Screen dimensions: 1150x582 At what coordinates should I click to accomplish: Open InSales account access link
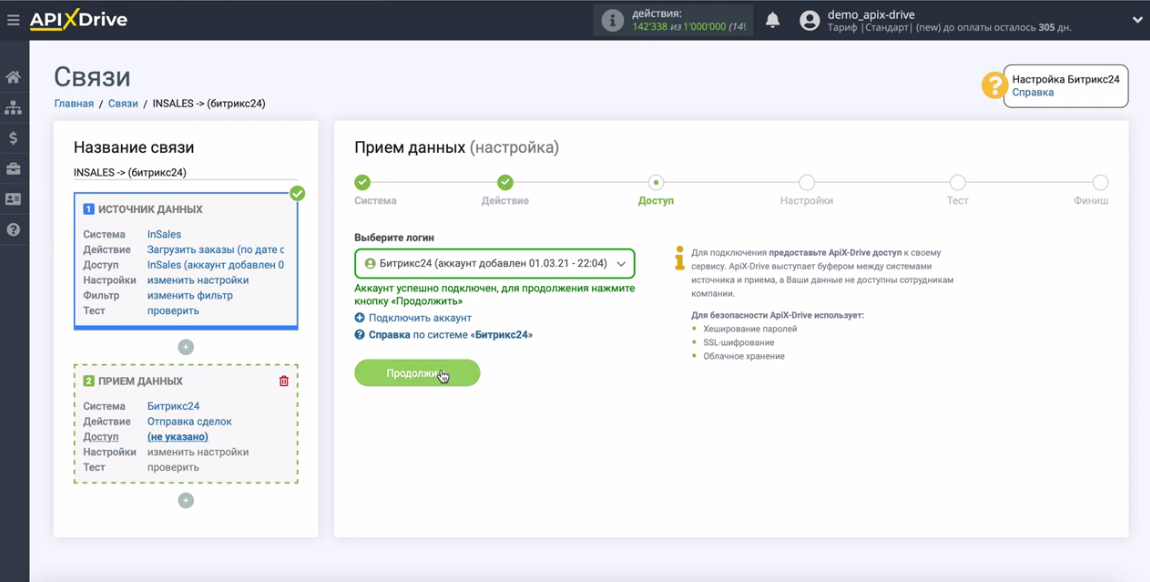216,265
